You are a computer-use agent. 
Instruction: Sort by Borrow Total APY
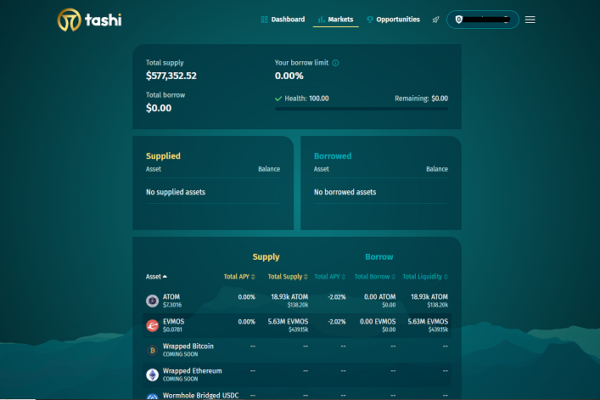pos(328,276)
